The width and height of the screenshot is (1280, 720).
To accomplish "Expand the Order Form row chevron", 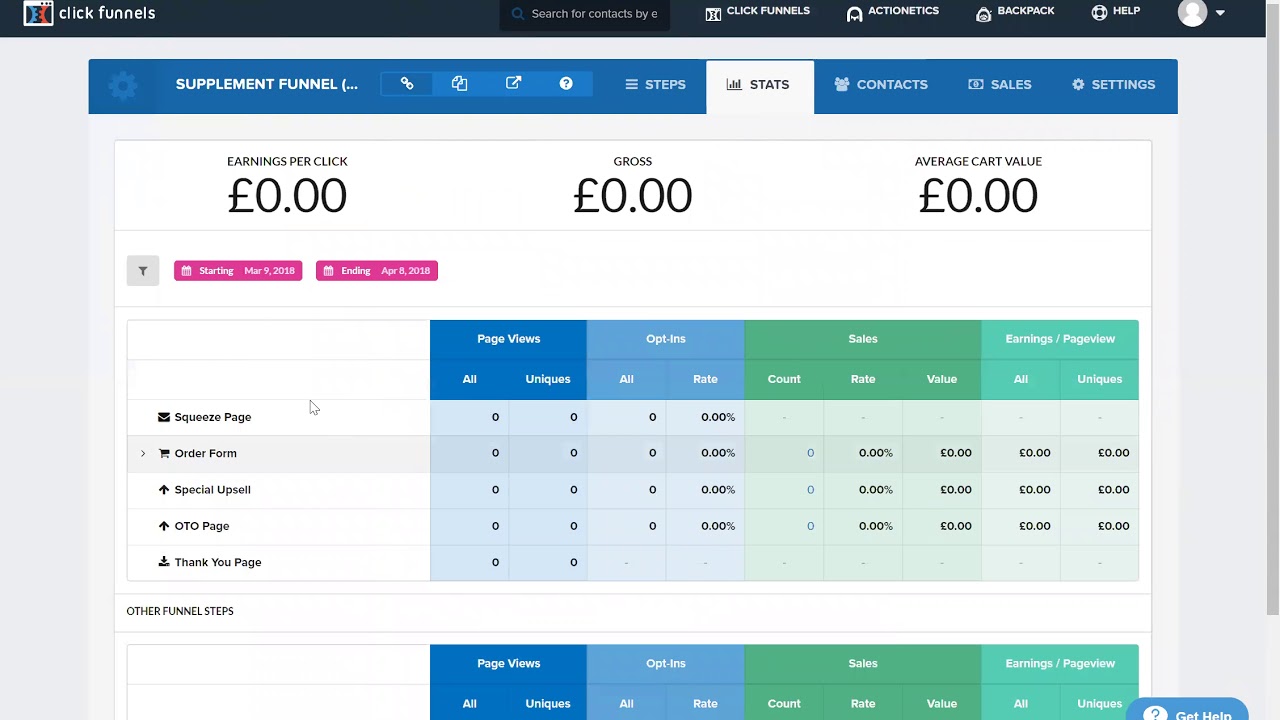I will tap(143, 454).
